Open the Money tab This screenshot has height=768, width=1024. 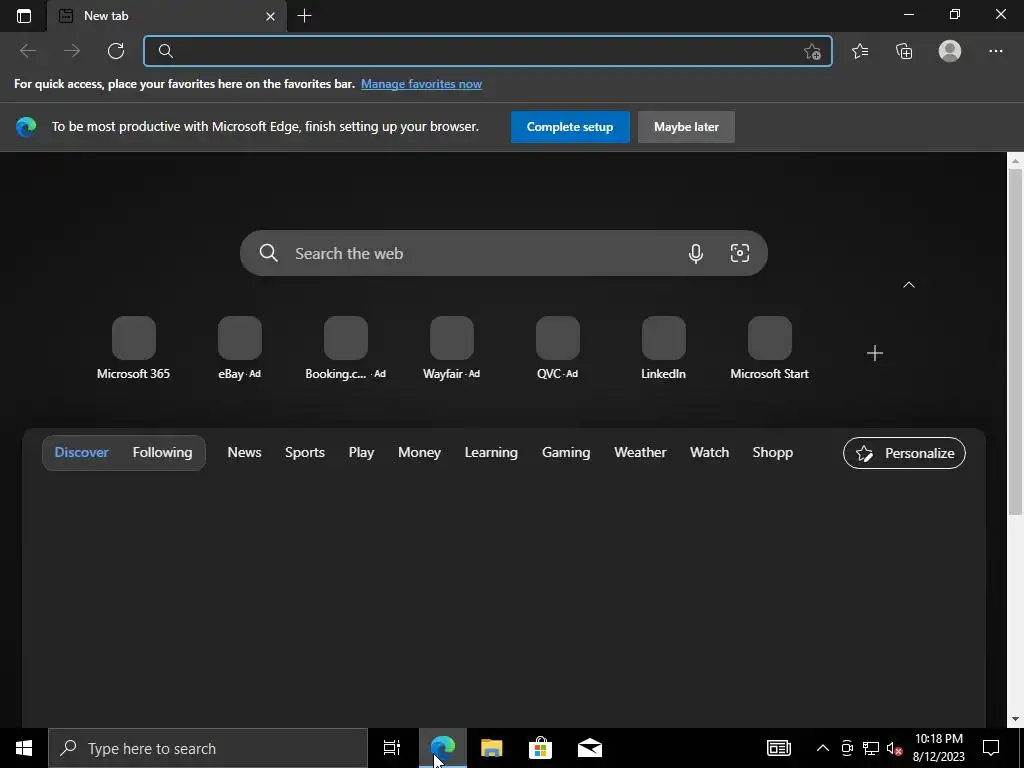pyautogui.click(x=419, y=453)
